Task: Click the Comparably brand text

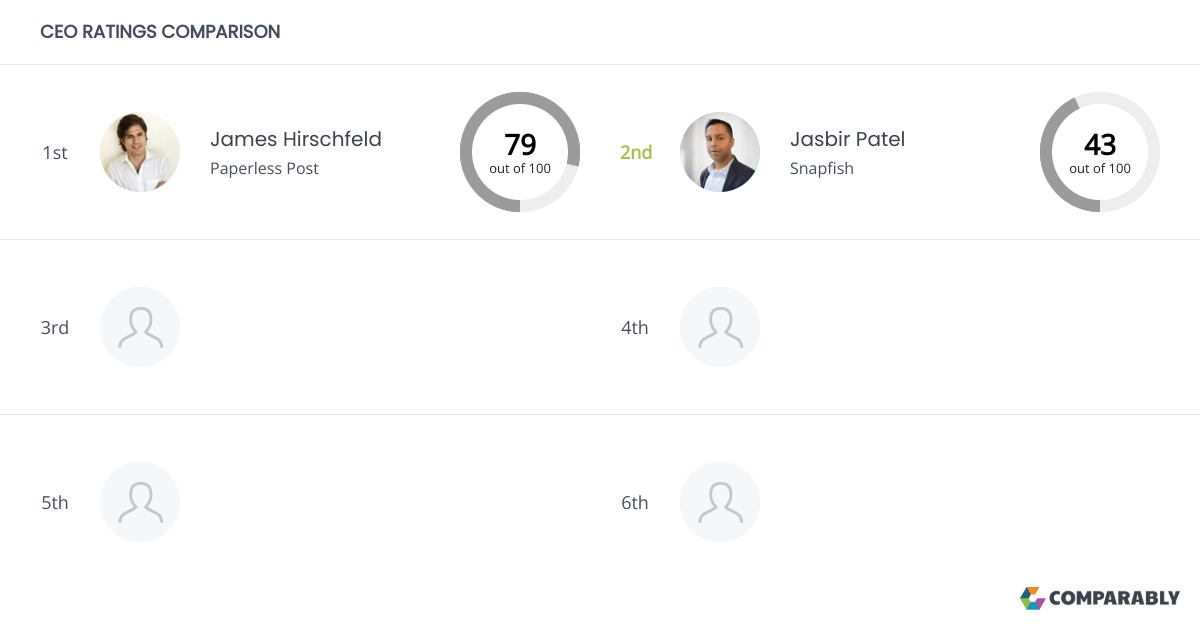Action: [1115, 599]
